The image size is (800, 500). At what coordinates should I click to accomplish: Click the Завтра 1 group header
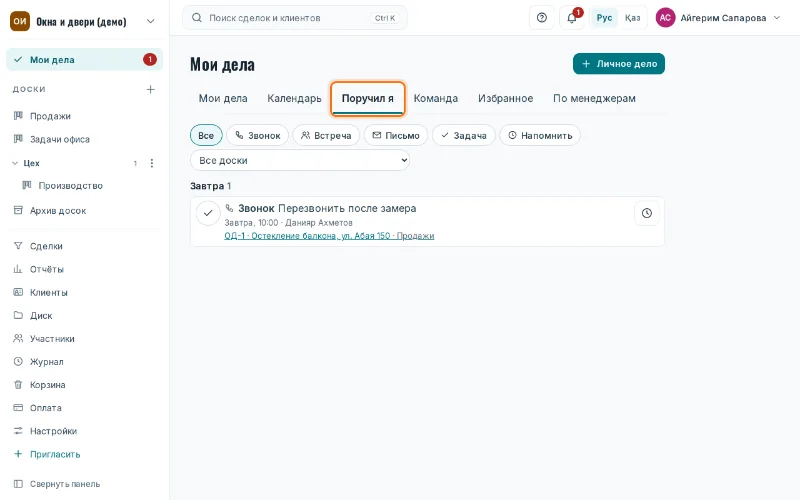click(x=211, y=186)
